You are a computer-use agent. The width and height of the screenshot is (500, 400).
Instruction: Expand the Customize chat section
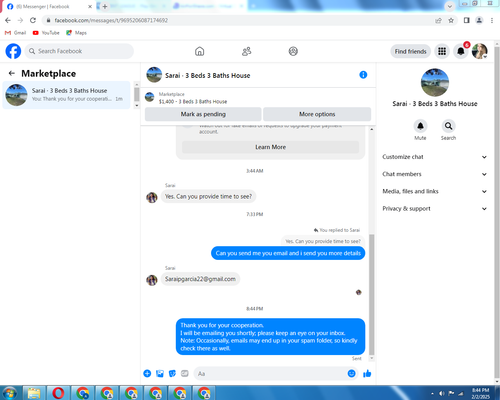coord(434,157)
